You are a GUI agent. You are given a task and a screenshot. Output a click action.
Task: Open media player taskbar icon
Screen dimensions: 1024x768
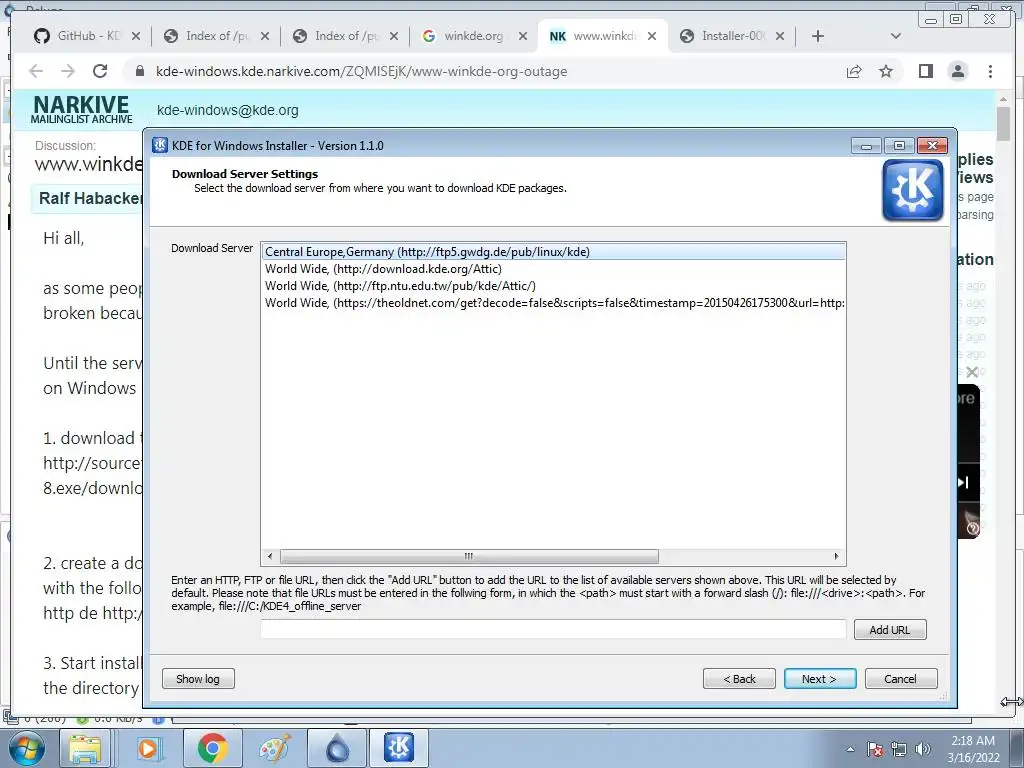pyautogui.click(x=148, y=748)
